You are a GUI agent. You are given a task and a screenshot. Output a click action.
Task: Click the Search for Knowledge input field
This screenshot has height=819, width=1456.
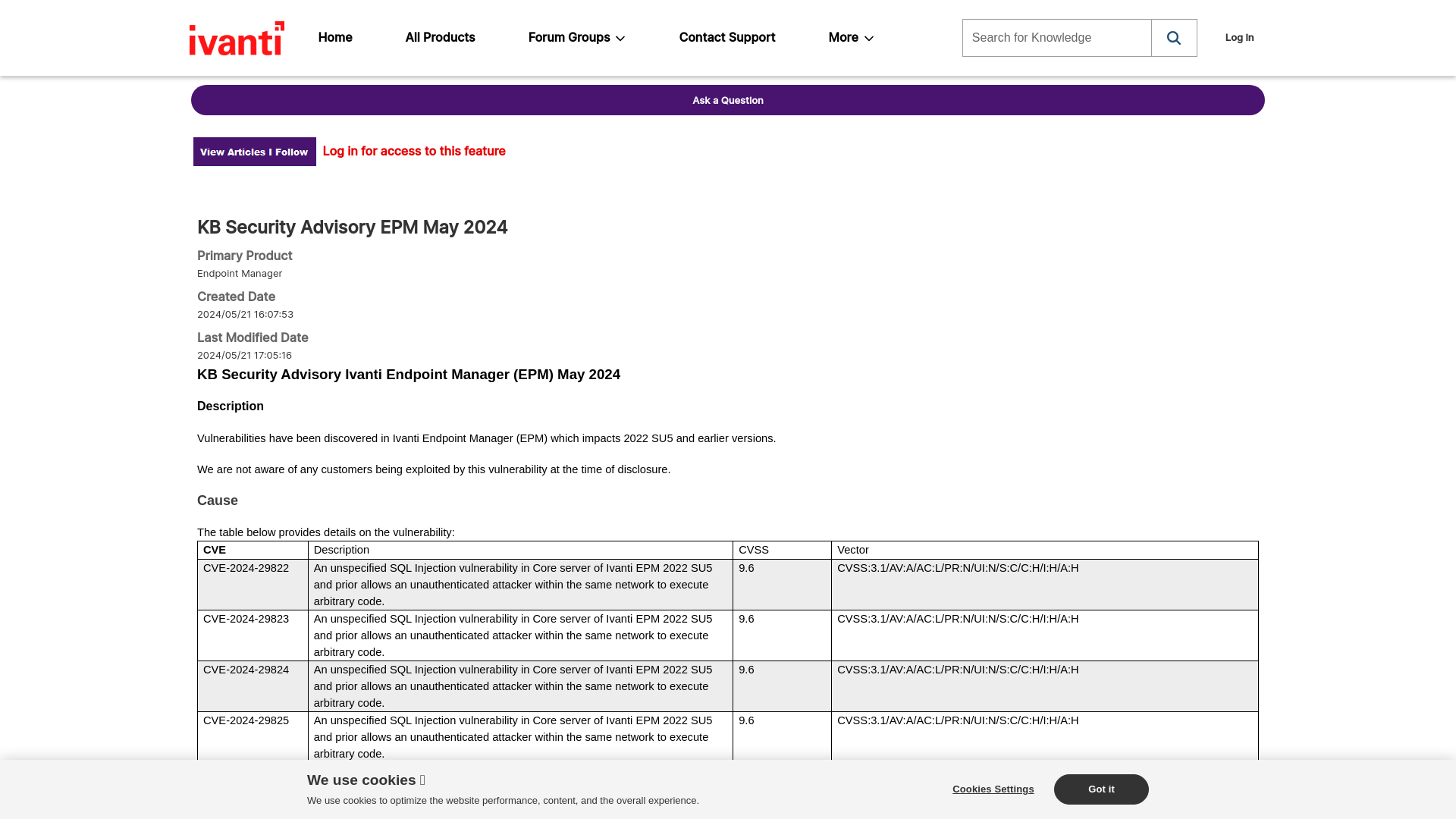[1056, 38]
